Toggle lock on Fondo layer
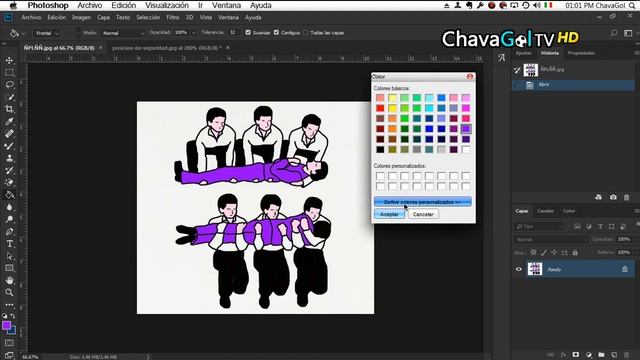 (x=625, y=269)
